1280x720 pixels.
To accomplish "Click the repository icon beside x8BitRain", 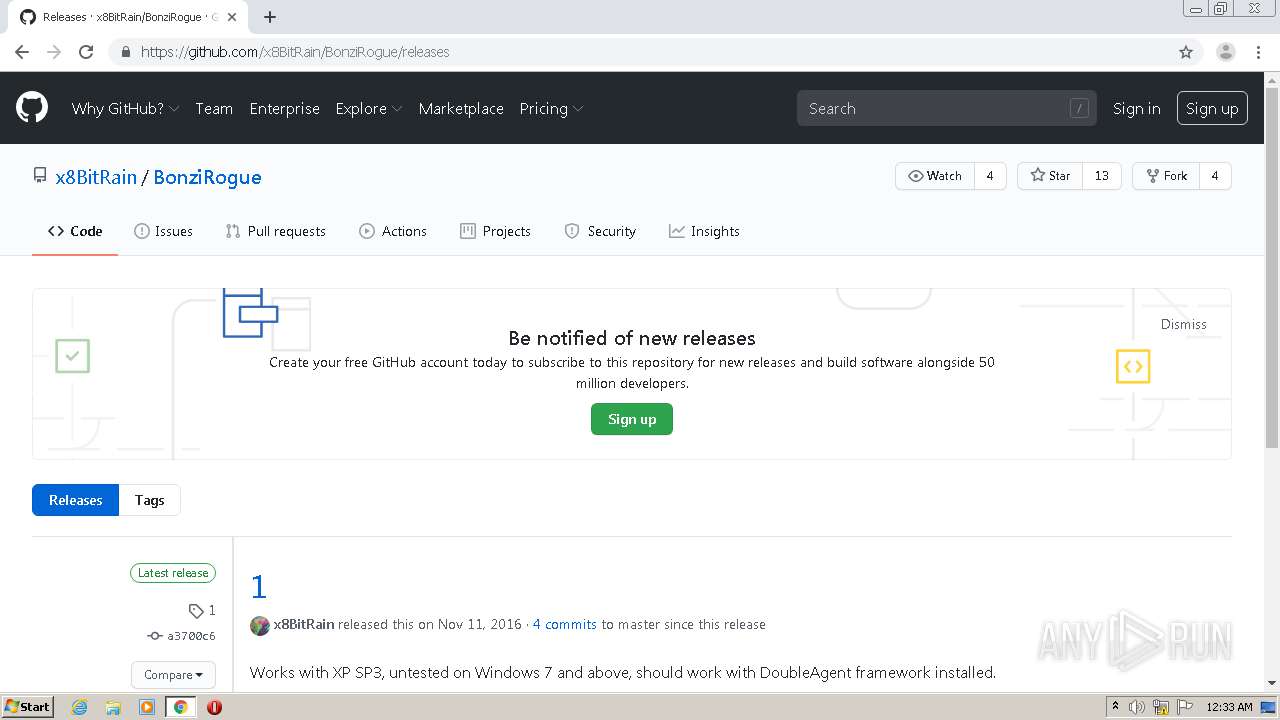I will 40,176.
